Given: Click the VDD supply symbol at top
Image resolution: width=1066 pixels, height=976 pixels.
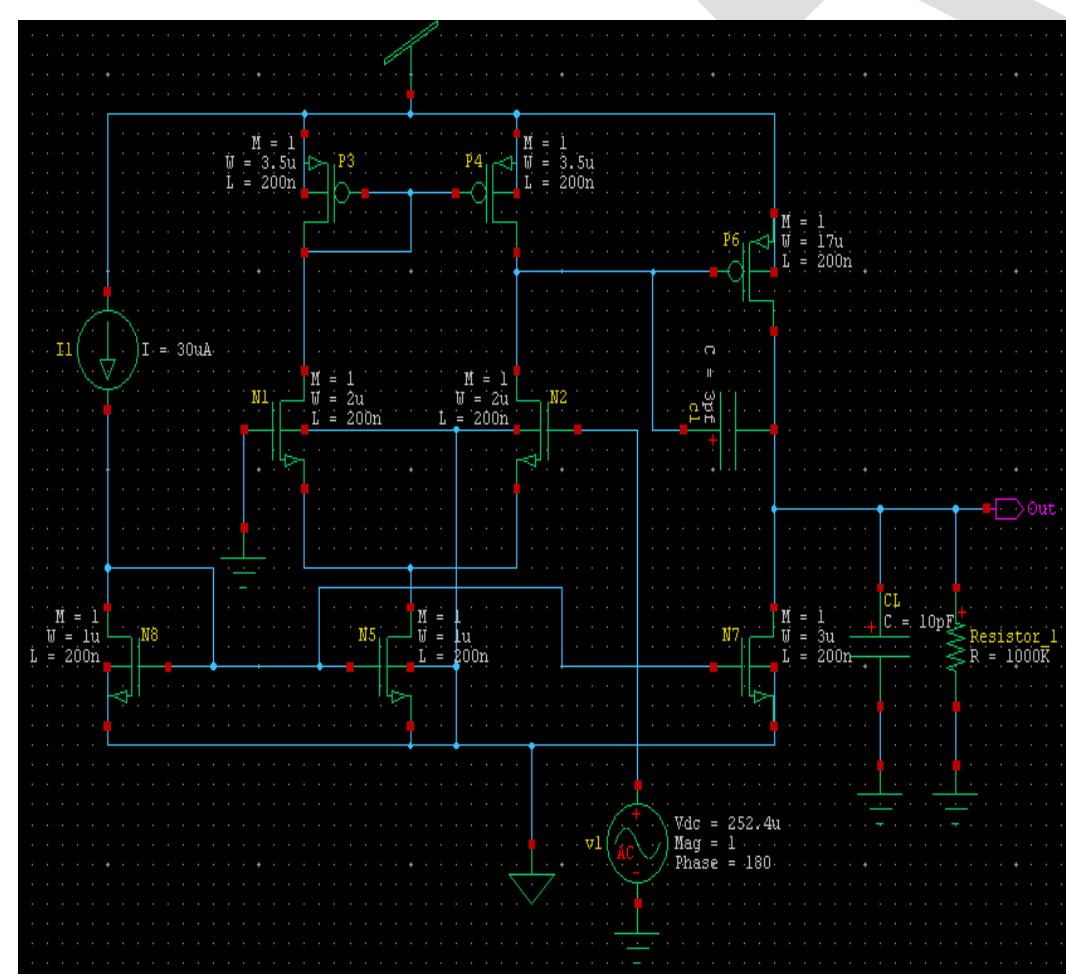Looking at the screenshot, I should tap(412, 45).
